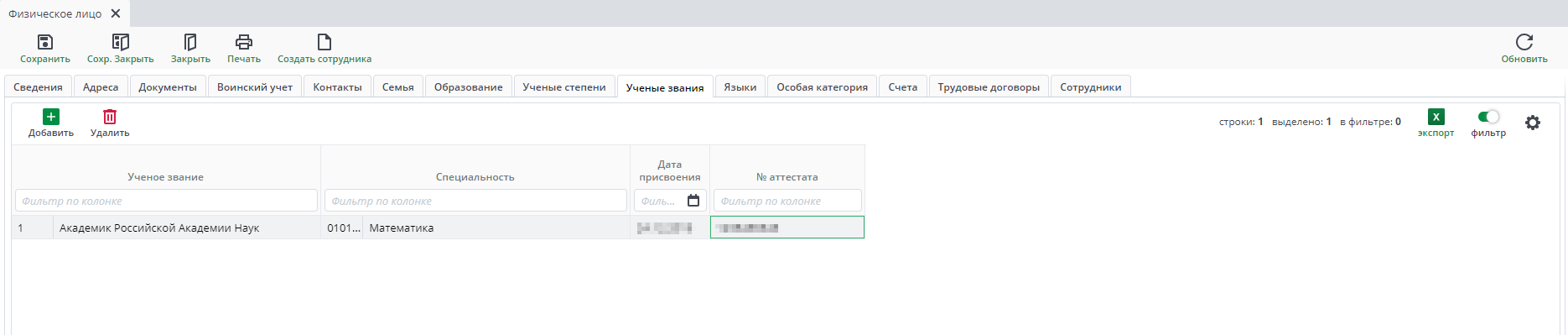
Task: Select row number 1 cell
Action: point(32,228)
